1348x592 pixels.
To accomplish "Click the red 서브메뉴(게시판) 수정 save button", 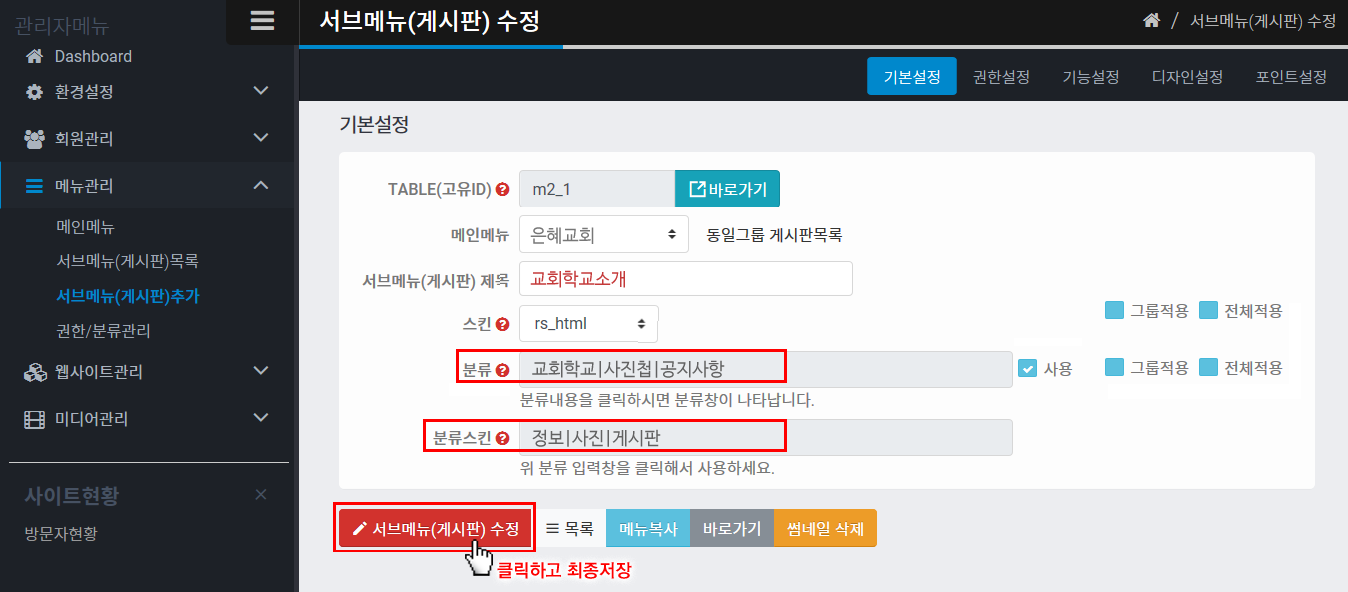I will 435,529.
